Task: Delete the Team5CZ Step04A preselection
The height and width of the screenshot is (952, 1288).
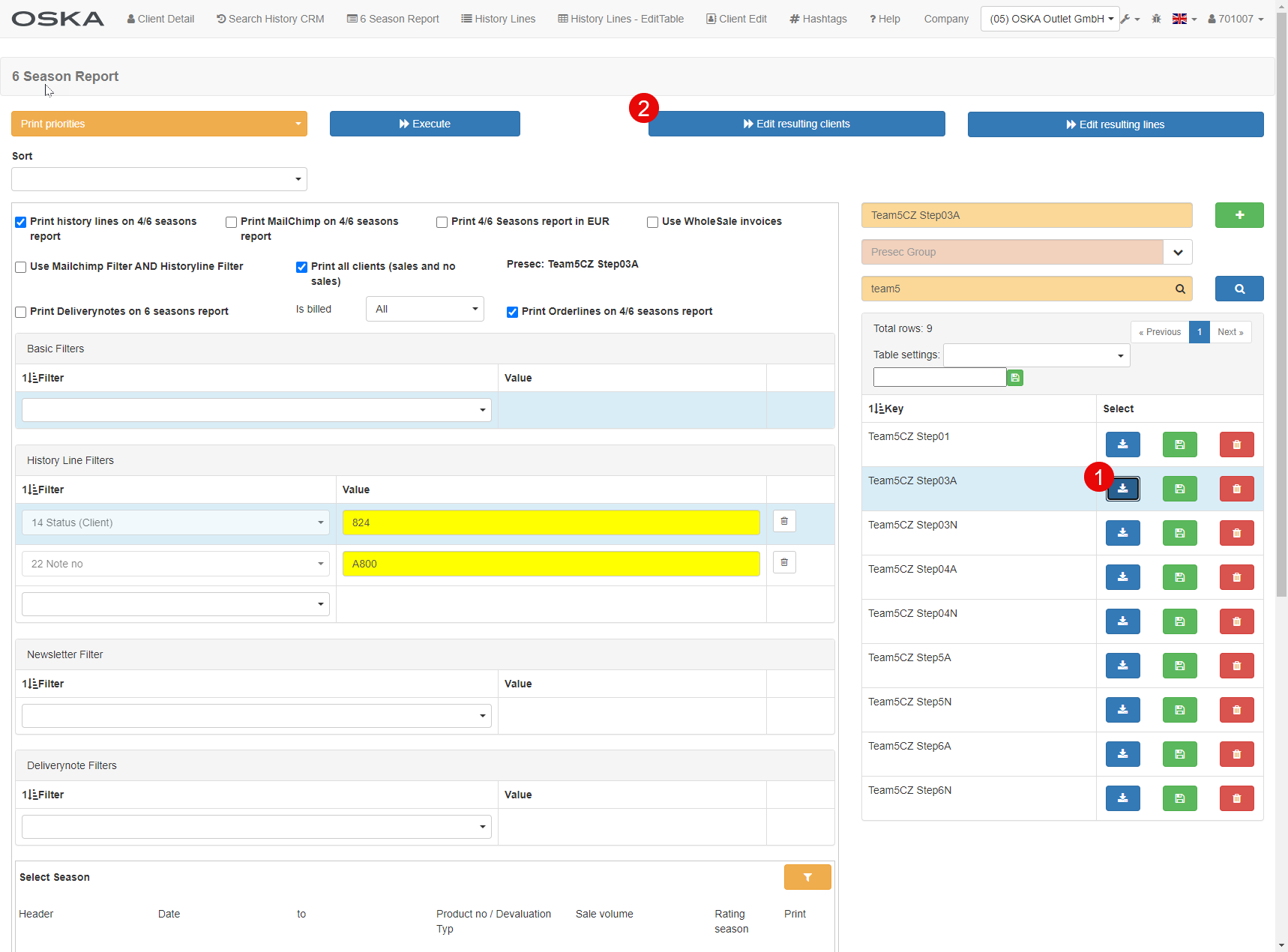Action: click(1236, 577)
